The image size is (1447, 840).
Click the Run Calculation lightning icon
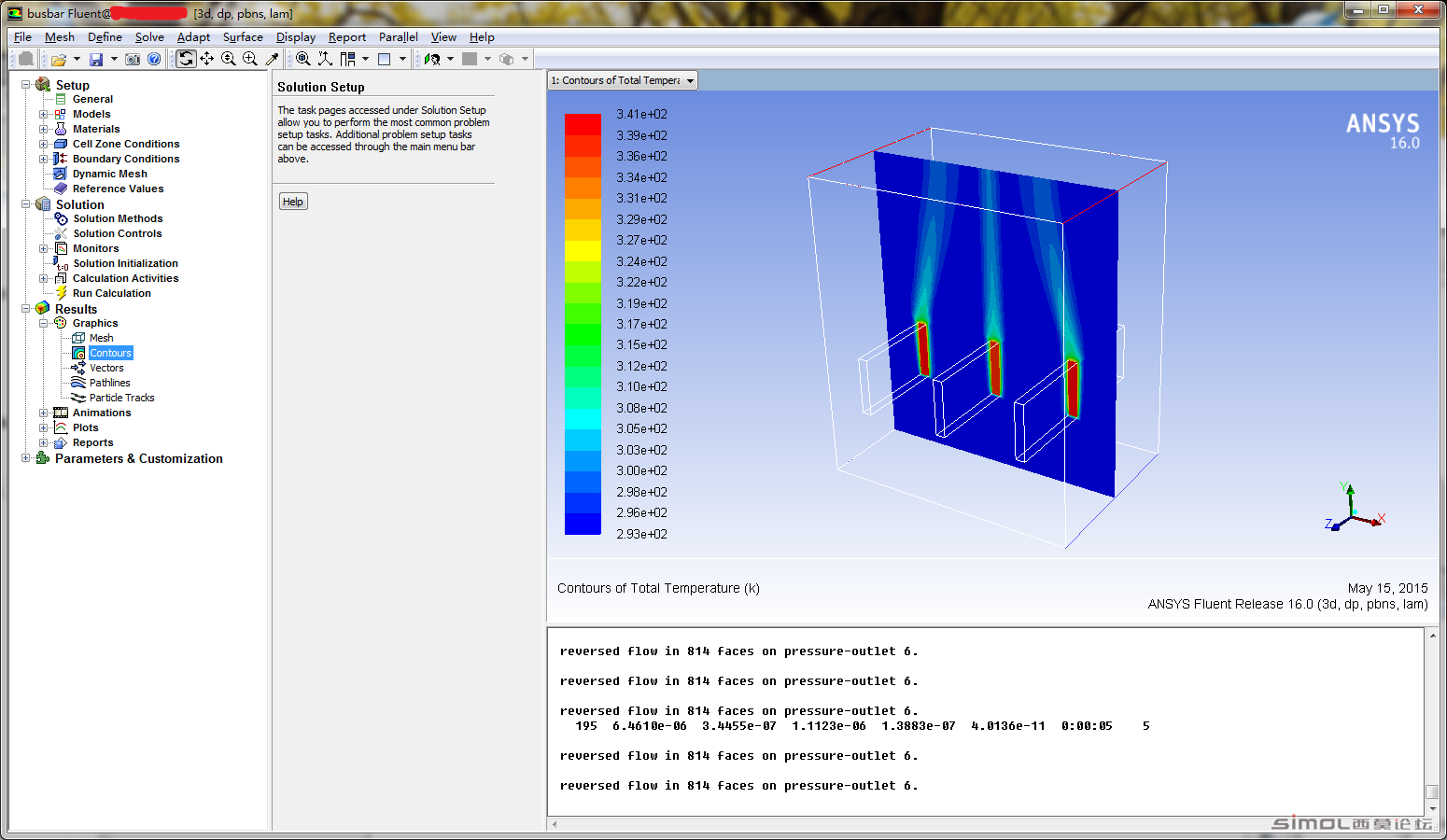(62, 293)
